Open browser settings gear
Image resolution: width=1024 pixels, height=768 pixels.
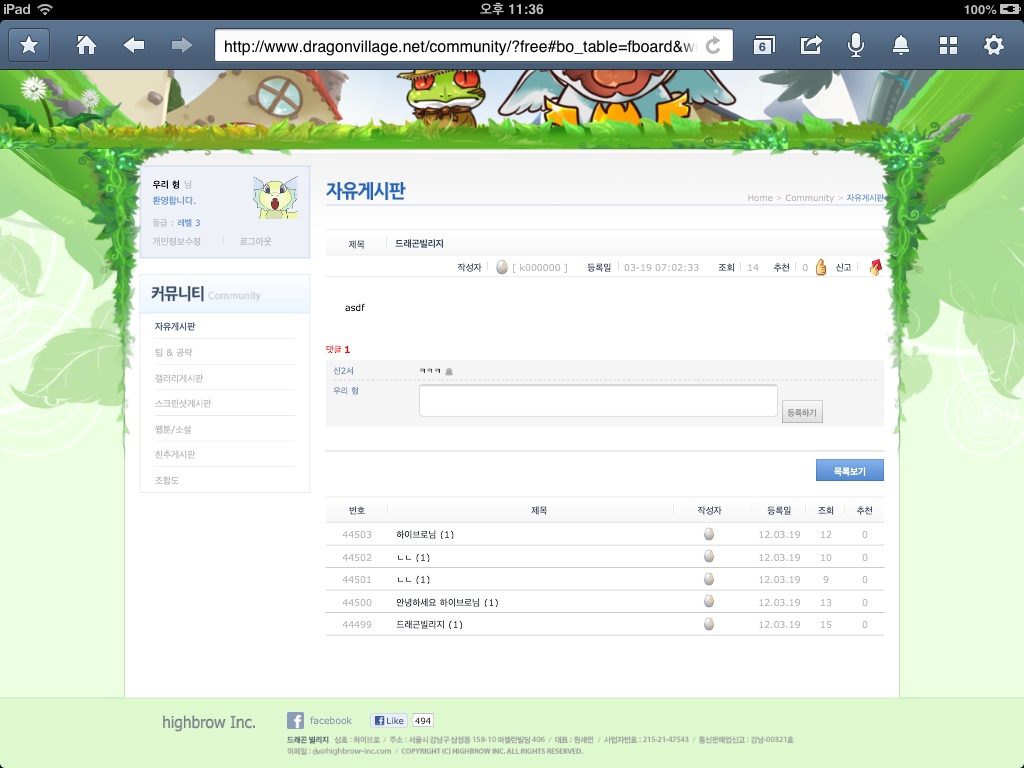point(993,45)
